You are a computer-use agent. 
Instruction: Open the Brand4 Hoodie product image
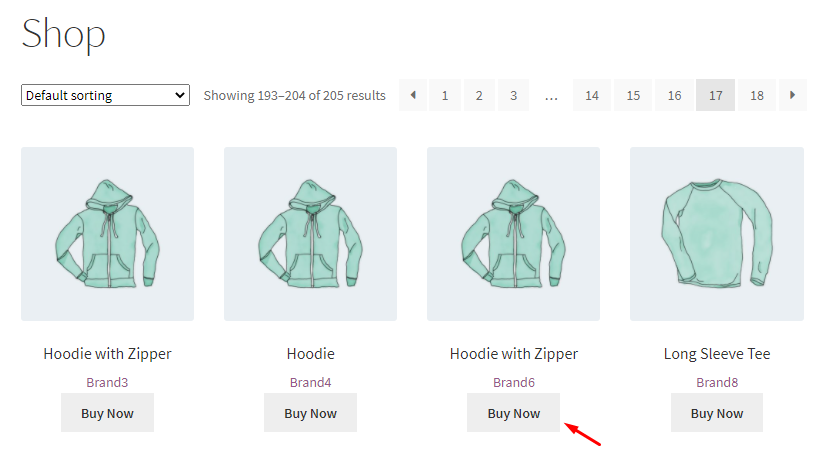pyautogui.click(x=310, y=234)
